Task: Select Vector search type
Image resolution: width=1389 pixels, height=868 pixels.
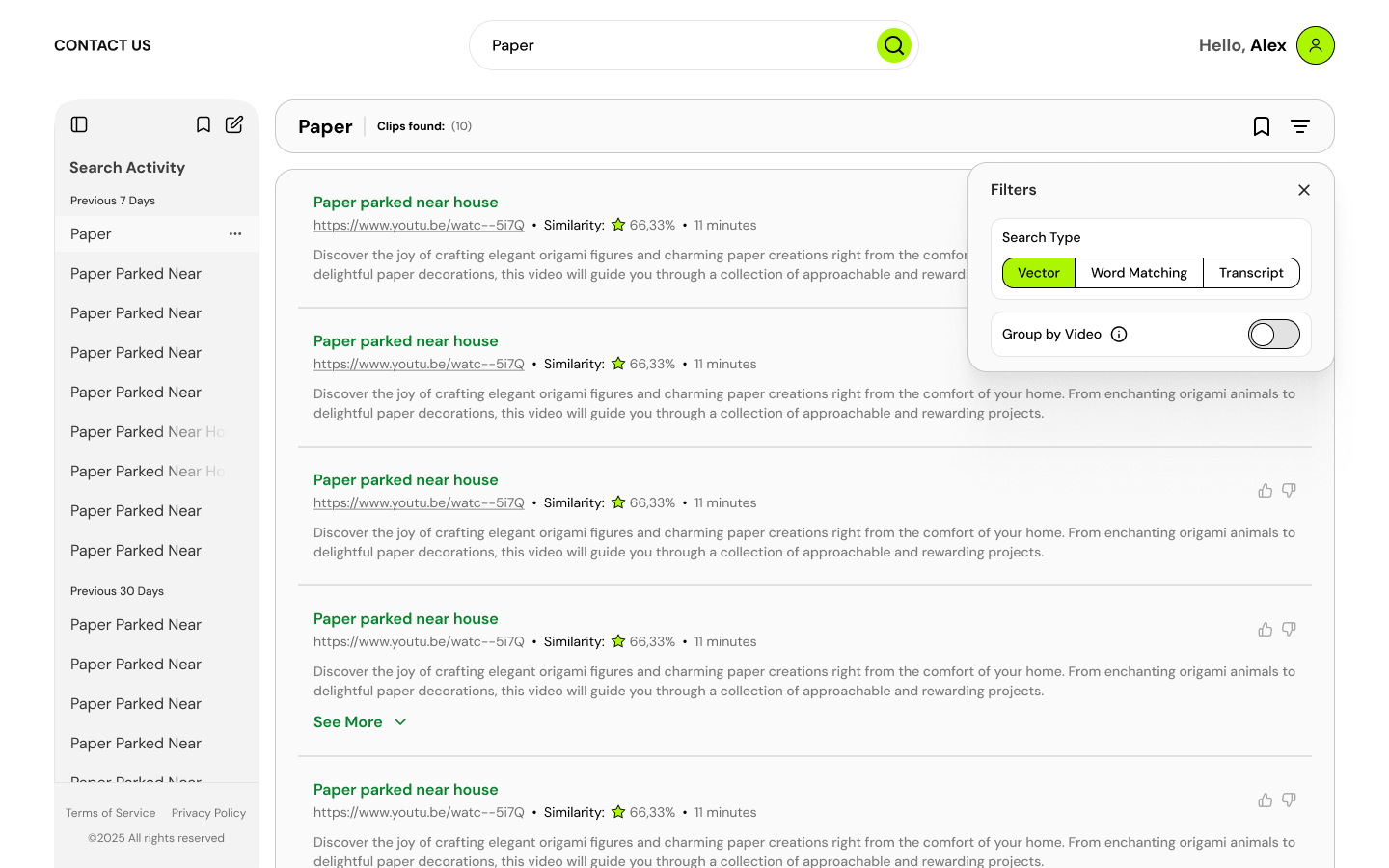Action: tap(1039, 273)
